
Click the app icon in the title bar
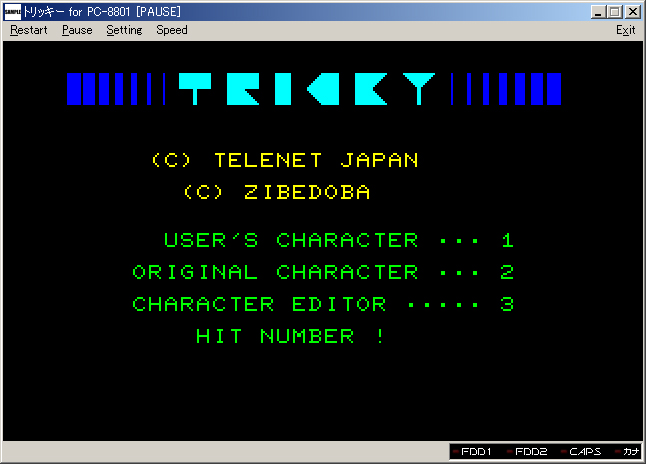(12, 12)
